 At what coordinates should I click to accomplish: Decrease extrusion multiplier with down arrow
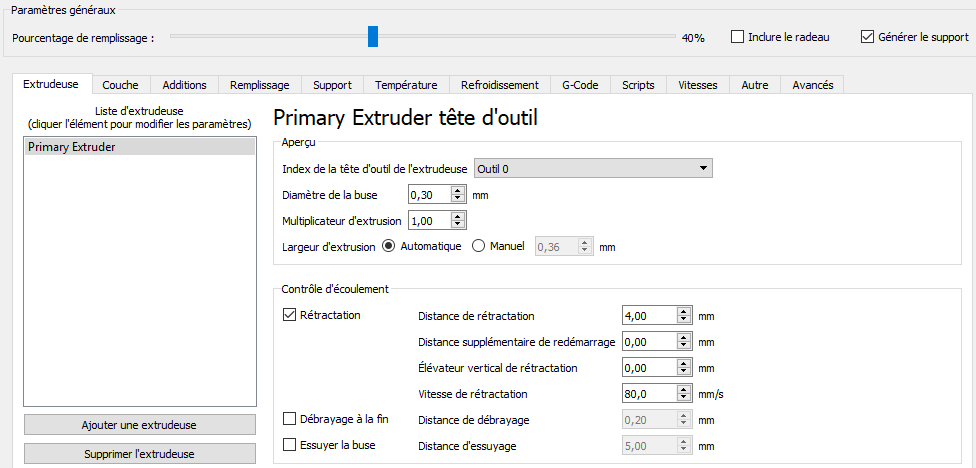(459, 225)
